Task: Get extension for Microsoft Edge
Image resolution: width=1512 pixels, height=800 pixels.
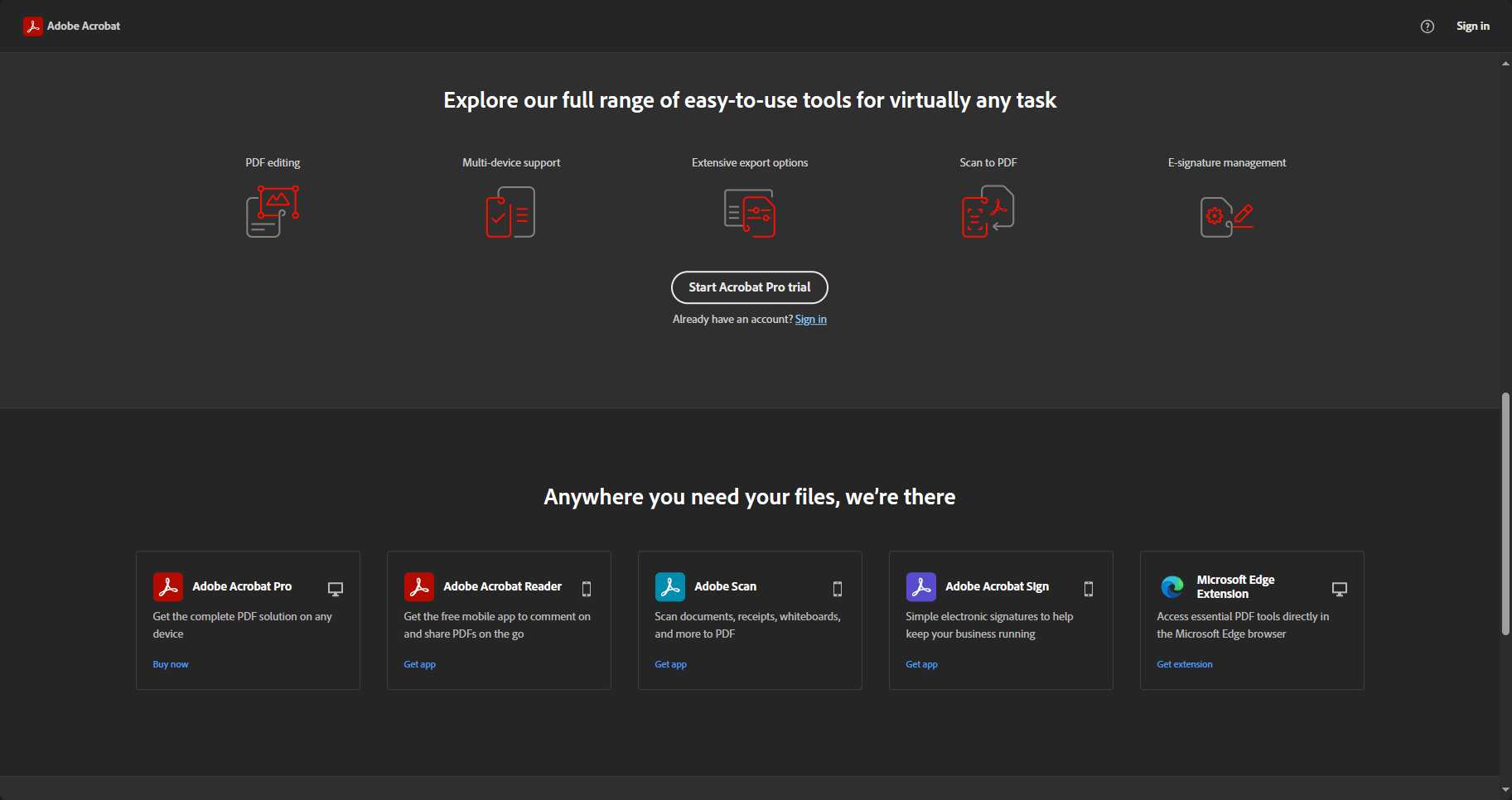Action: pos(1185,664)
